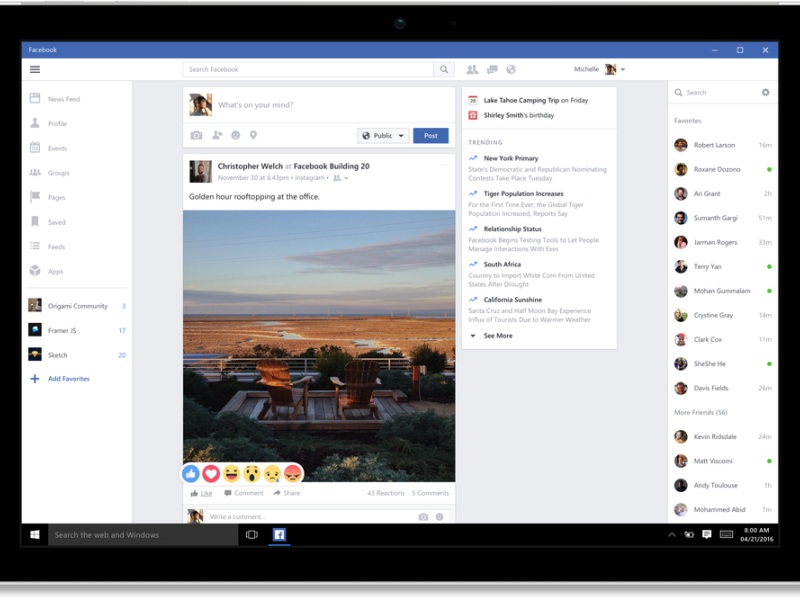This screenshot has width=800, height=600.
Task: Open News Feed in the sidebar
Action: (64, 99)
